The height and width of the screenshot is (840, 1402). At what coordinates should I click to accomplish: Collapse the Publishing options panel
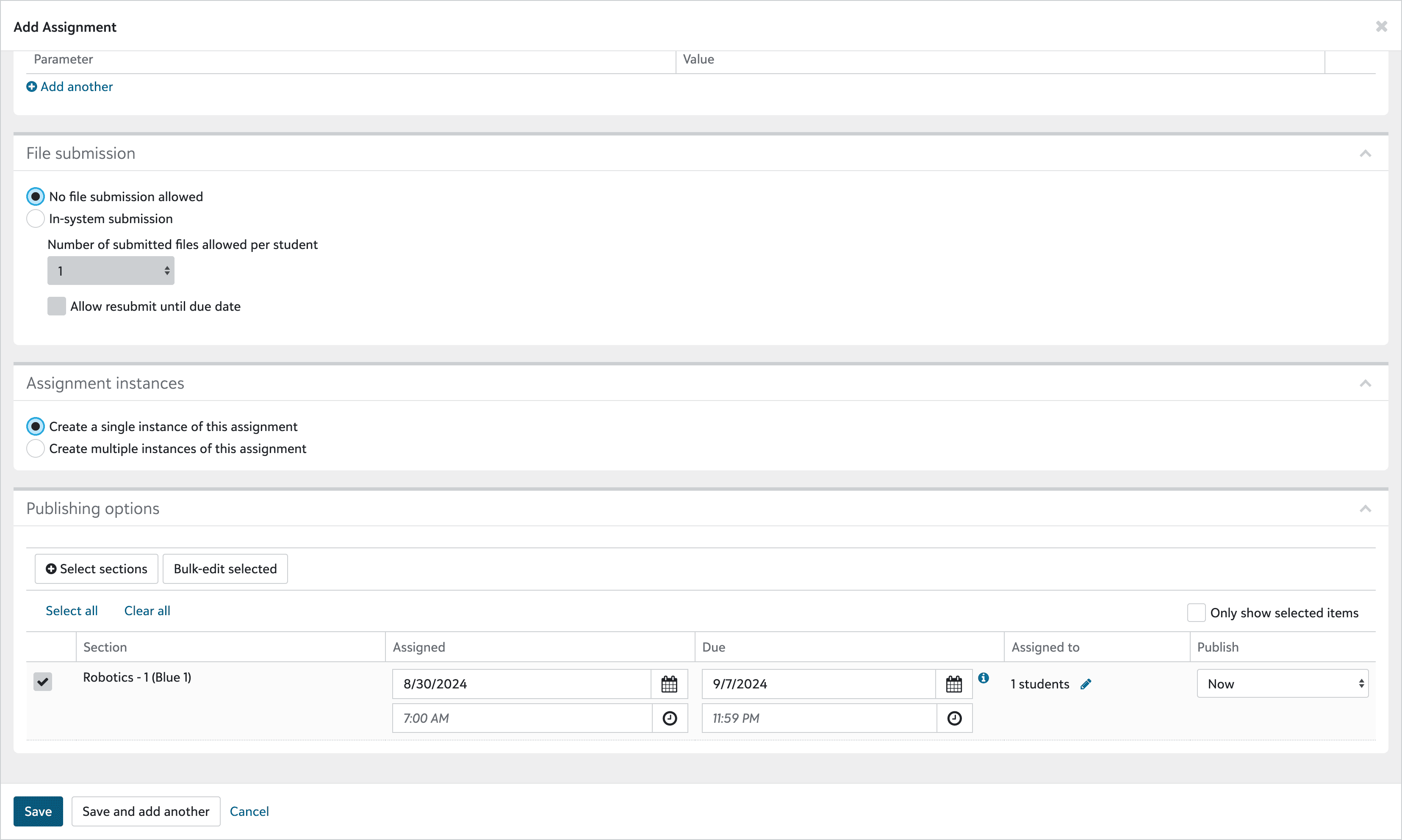coord(1365,508)
